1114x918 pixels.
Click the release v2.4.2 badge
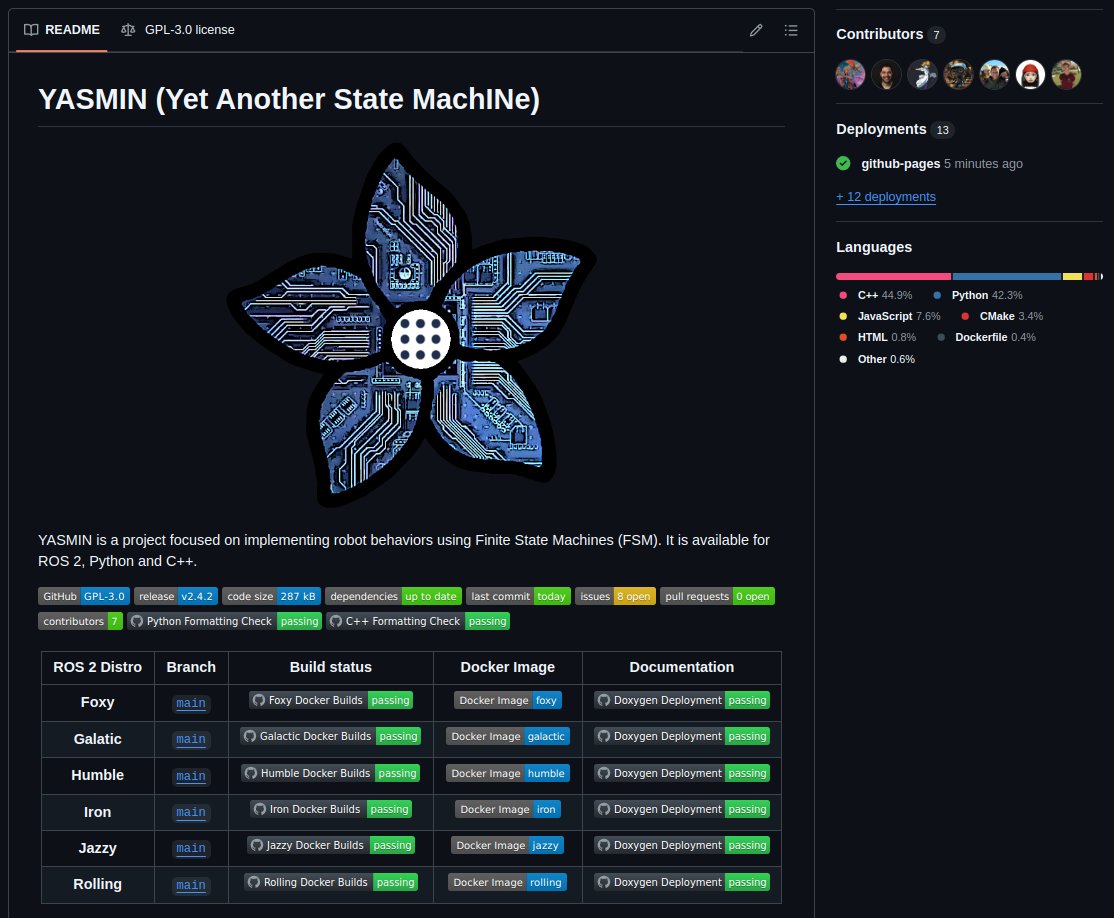[x=175, y=596]
